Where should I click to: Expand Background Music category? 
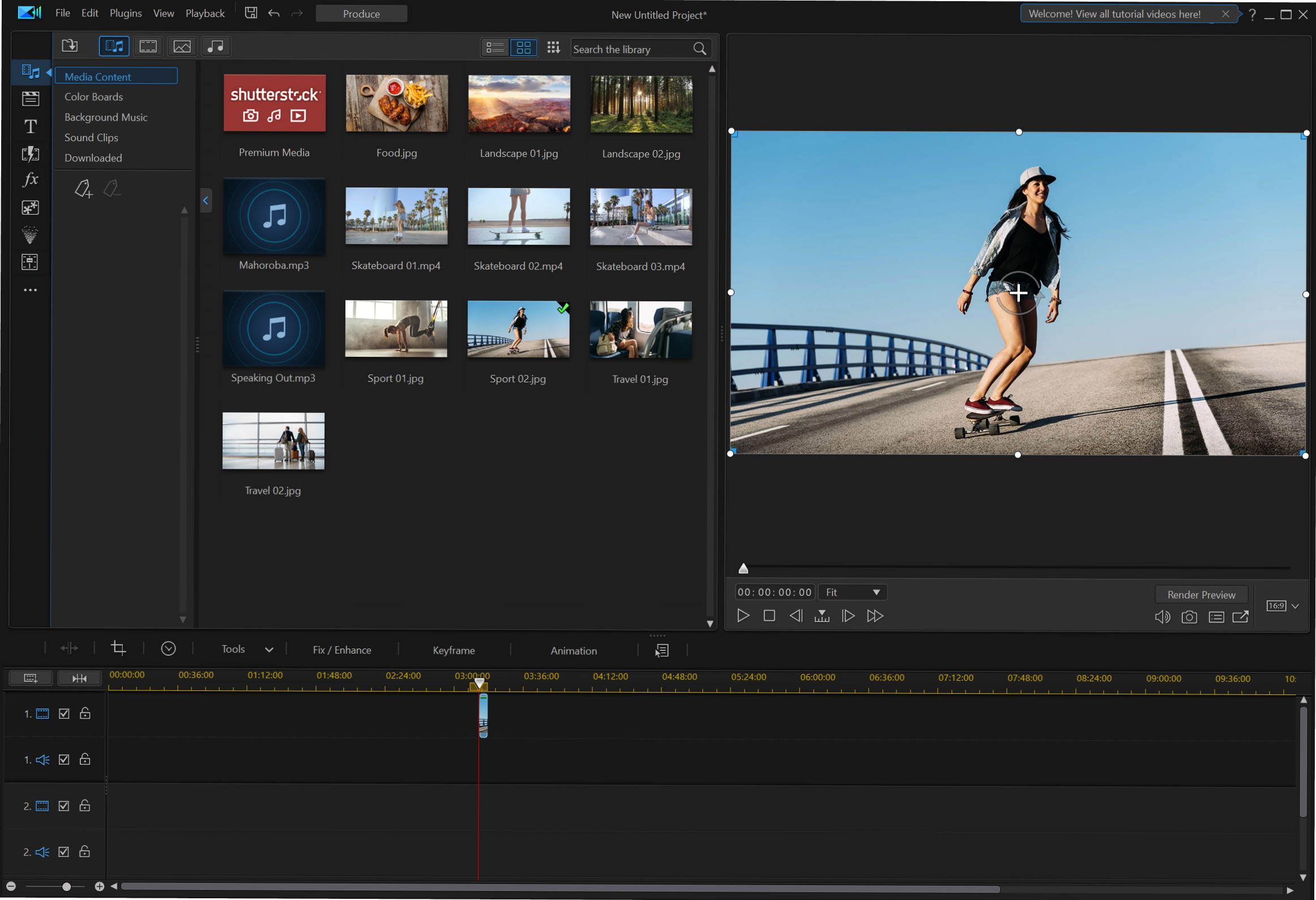click(106, 117)
